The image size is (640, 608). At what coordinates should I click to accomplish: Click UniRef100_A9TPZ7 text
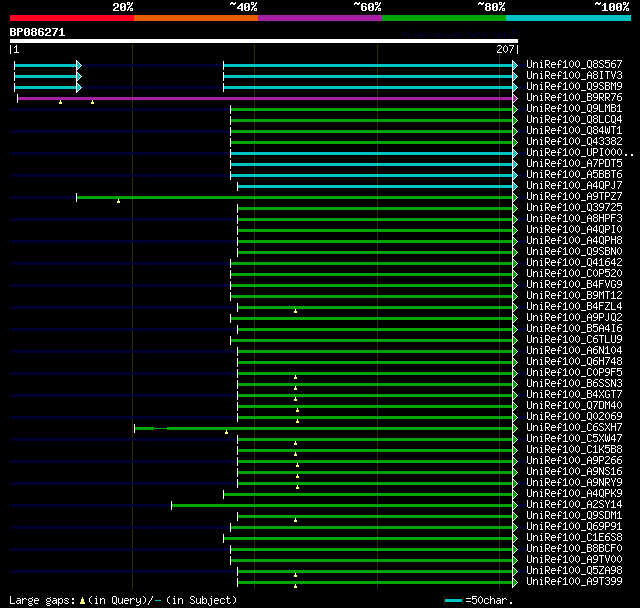[x=574, y=197]
